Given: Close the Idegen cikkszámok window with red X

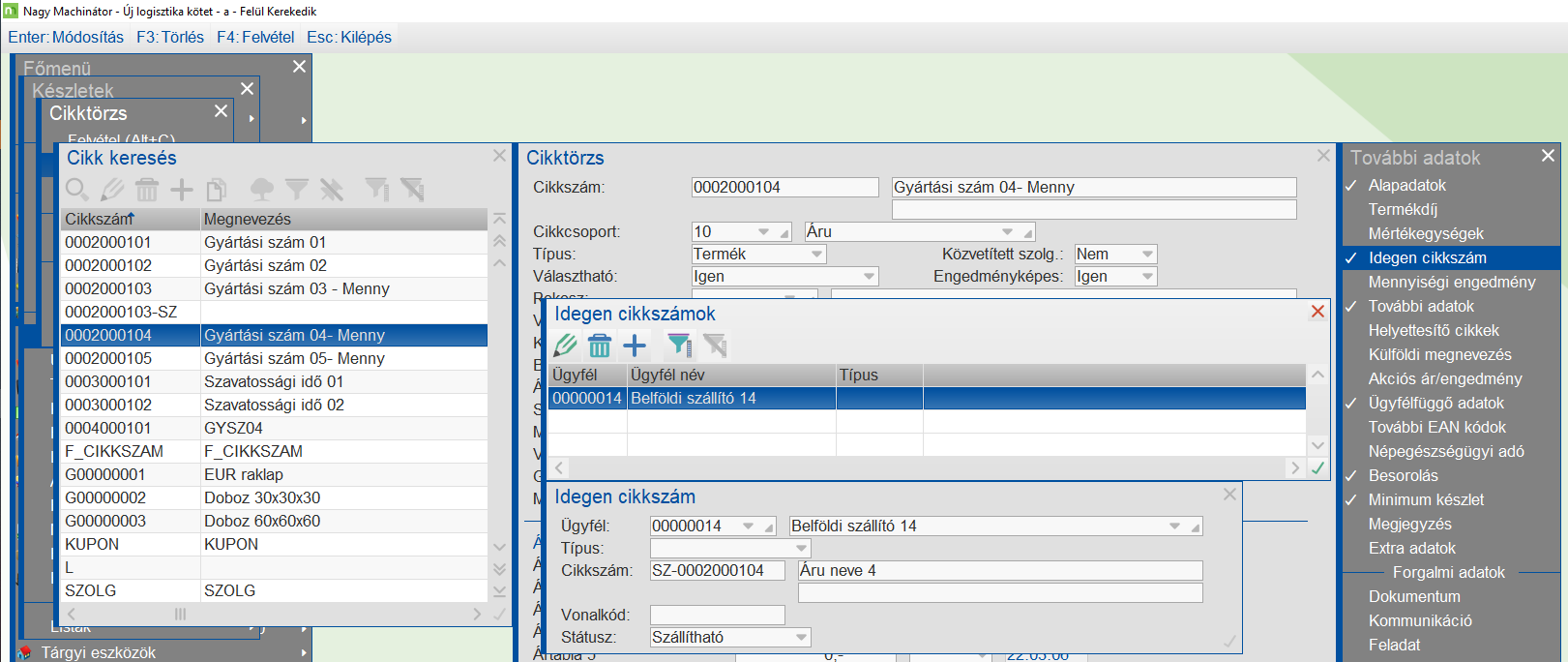Looking at the screenshot, I should click(1317, 311).
